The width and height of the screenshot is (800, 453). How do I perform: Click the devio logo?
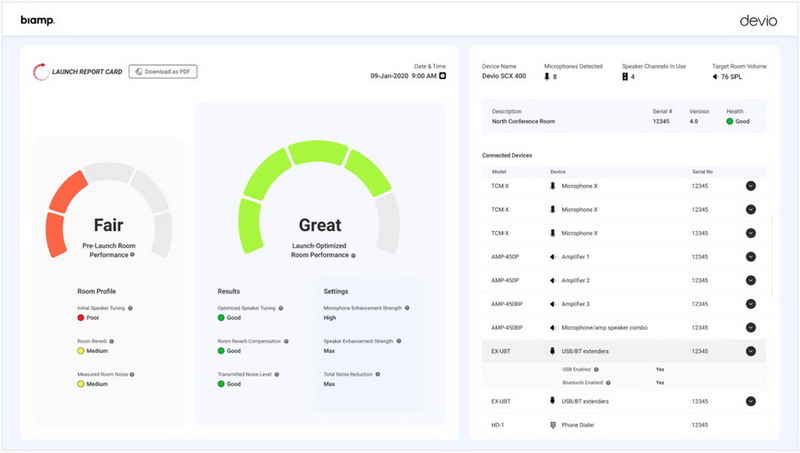(x=758, y=20)
